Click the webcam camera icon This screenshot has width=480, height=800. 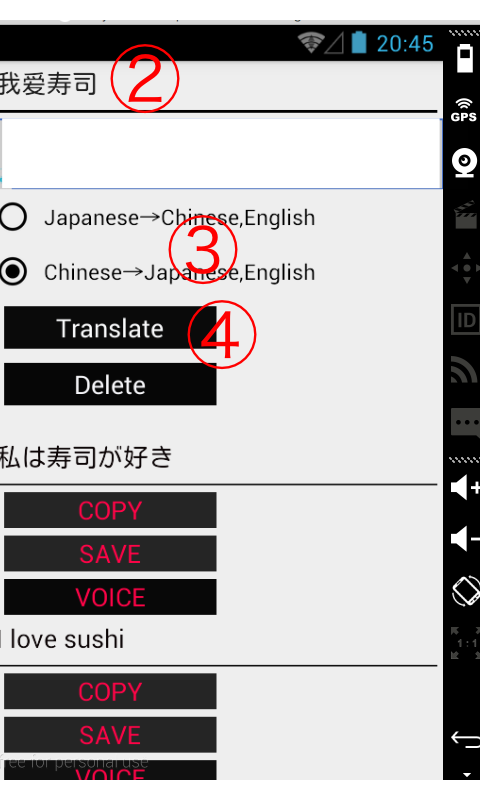point(465,163)
